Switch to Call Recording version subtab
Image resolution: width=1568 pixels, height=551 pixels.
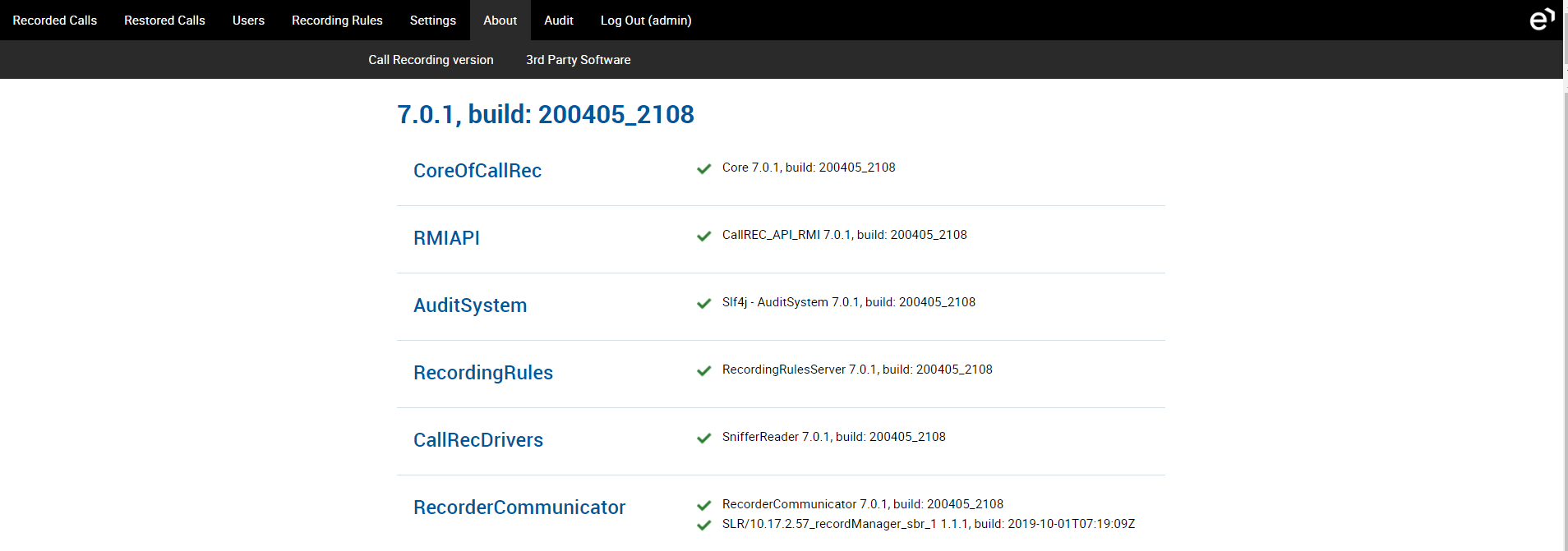click(431, 60)
